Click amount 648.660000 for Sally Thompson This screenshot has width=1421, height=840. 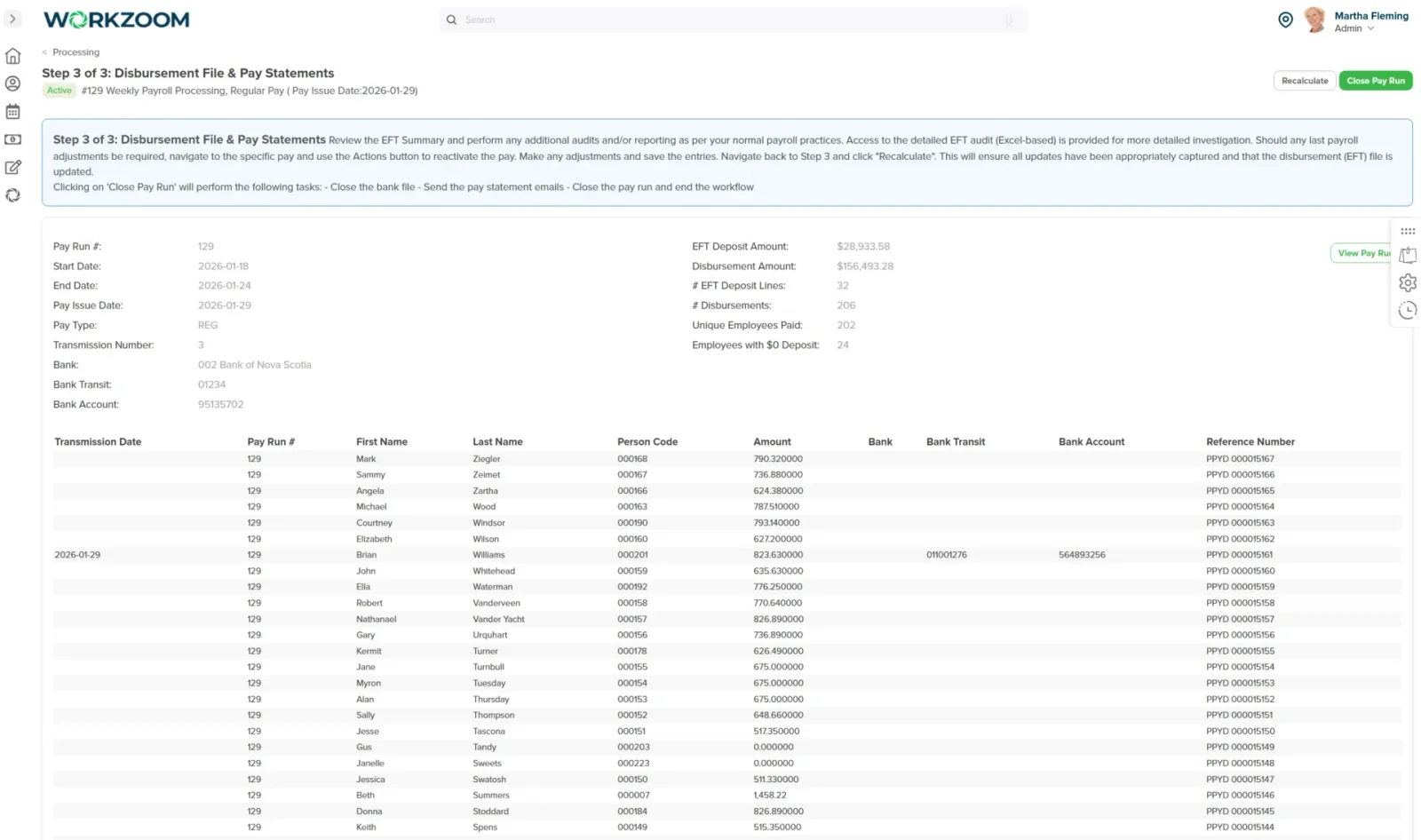click(x=778, y=715)
